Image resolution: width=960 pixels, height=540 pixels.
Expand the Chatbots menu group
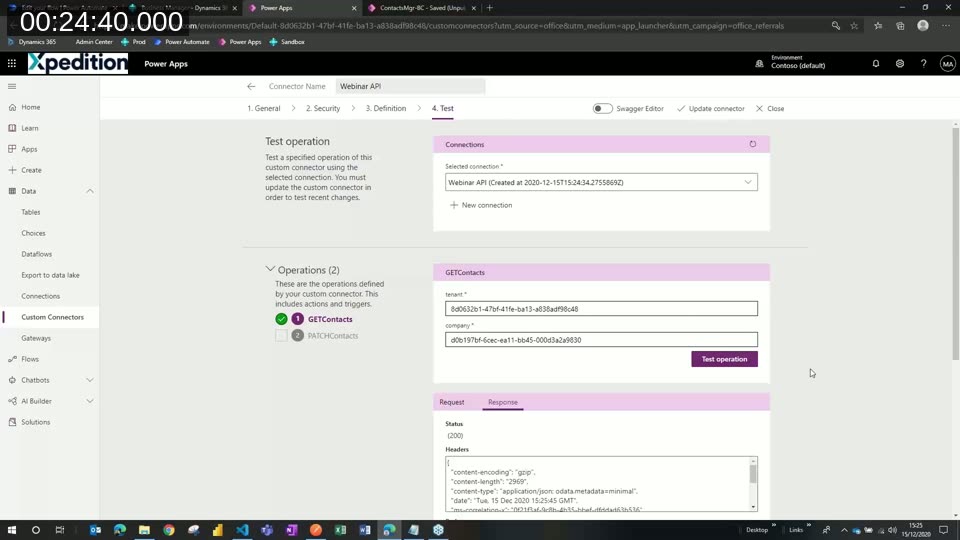pyautogui.click(x=90, y=380)
